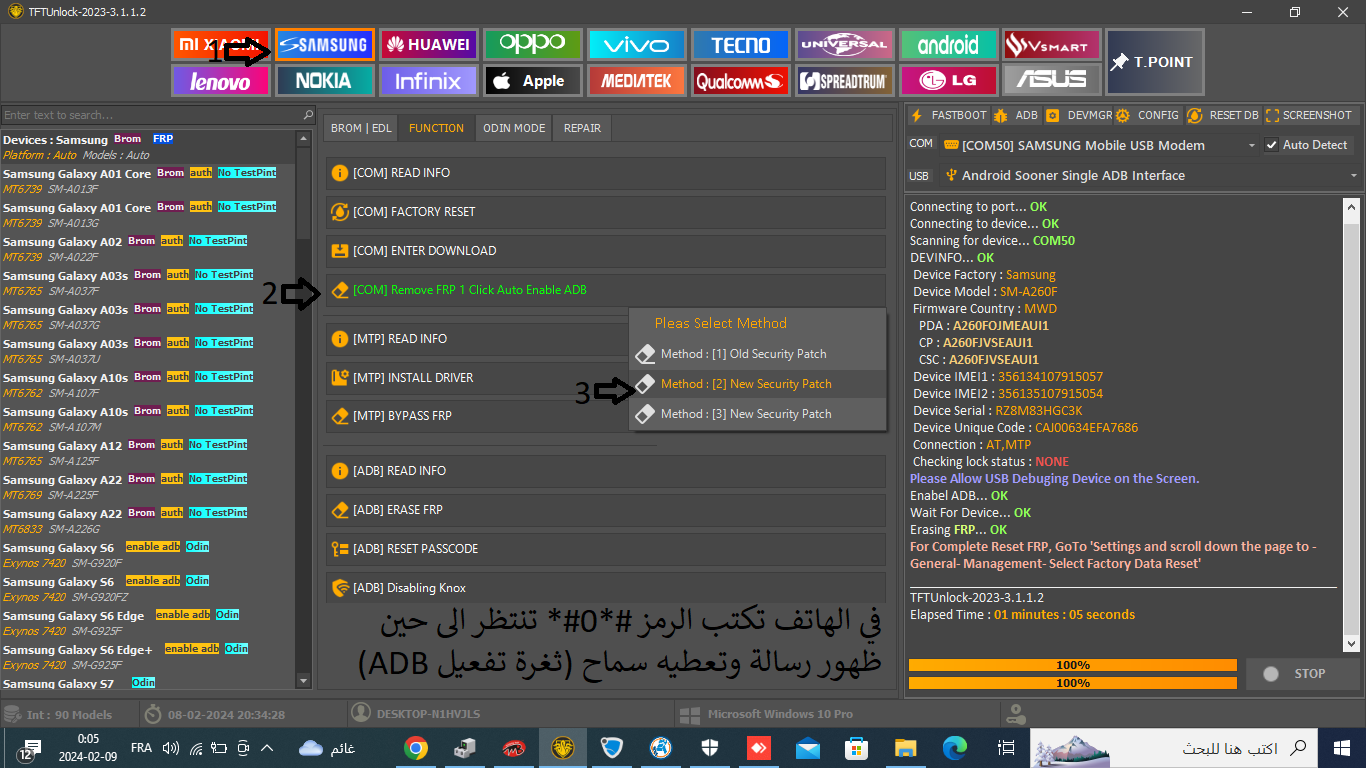
Task: Click the RESET DB button
Action: (x=1223, y=115)
